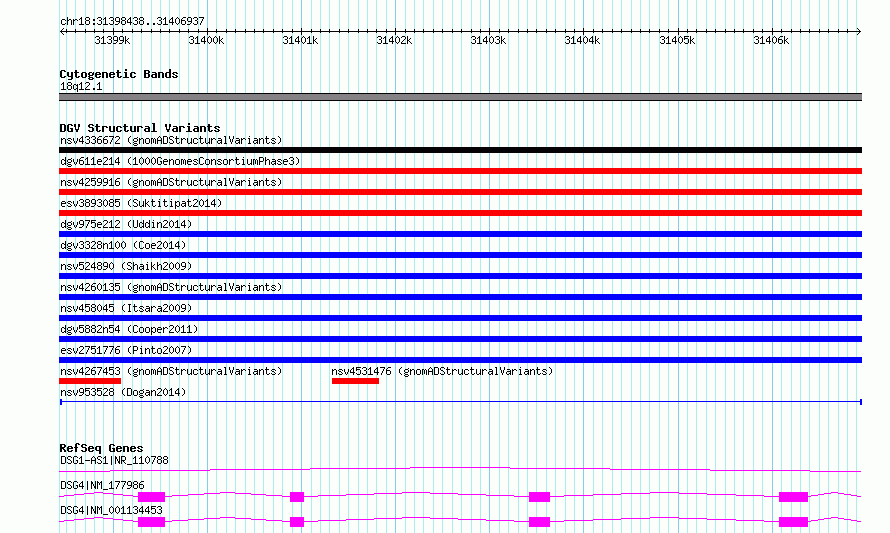Open variant label nsv953528 (Dogan2014)
Screen dimensions: 890x533
tap(123, 392)
